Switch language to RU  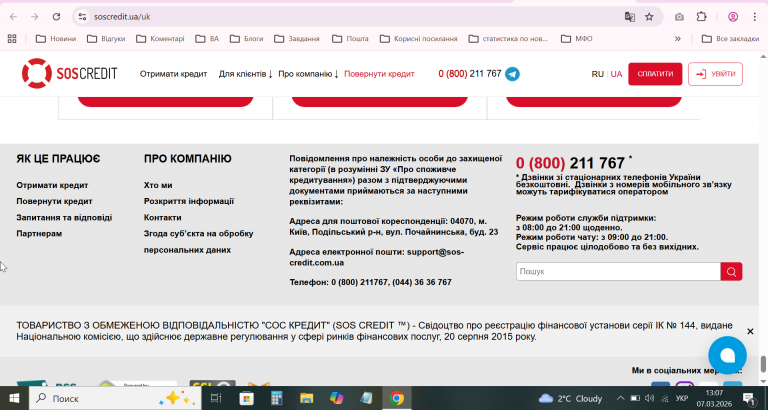tap(598, 74)
